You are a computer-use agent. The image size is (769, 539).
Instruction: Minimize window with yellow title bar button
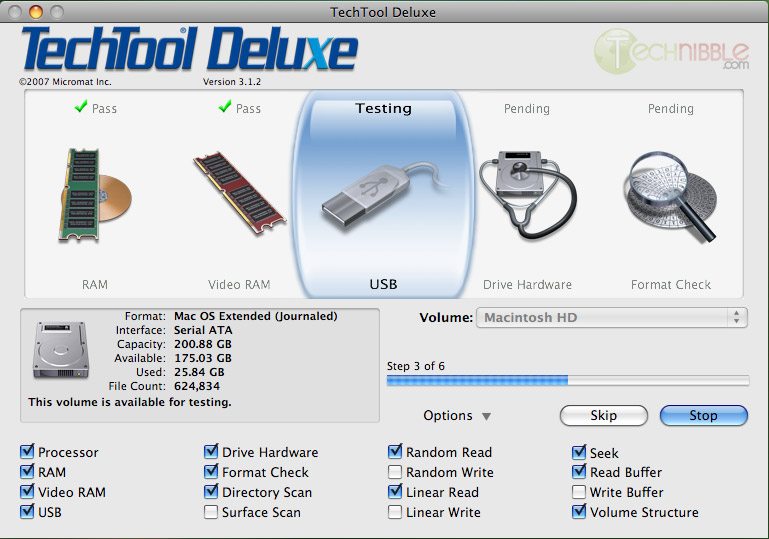pyautogui.click(x=36, y=12)
